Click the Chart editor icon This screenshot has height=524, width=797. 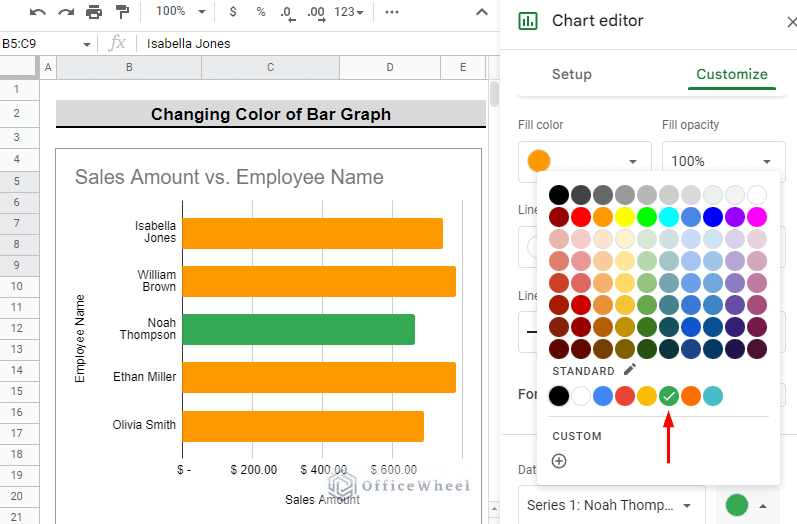[x=528, y=21]
